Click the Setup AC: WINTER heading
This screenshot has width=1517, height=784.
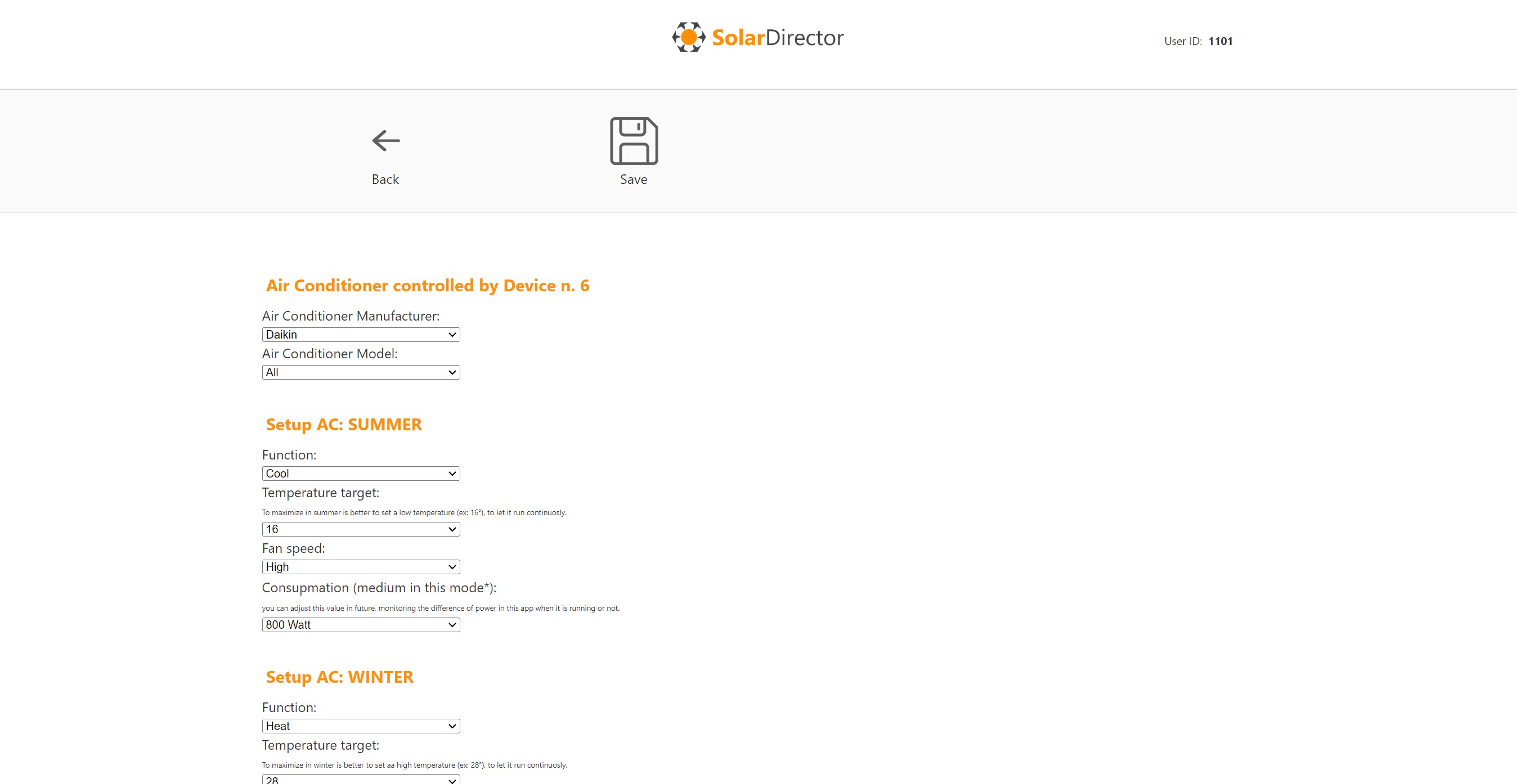pyautogui.click(x=339, y=677)
